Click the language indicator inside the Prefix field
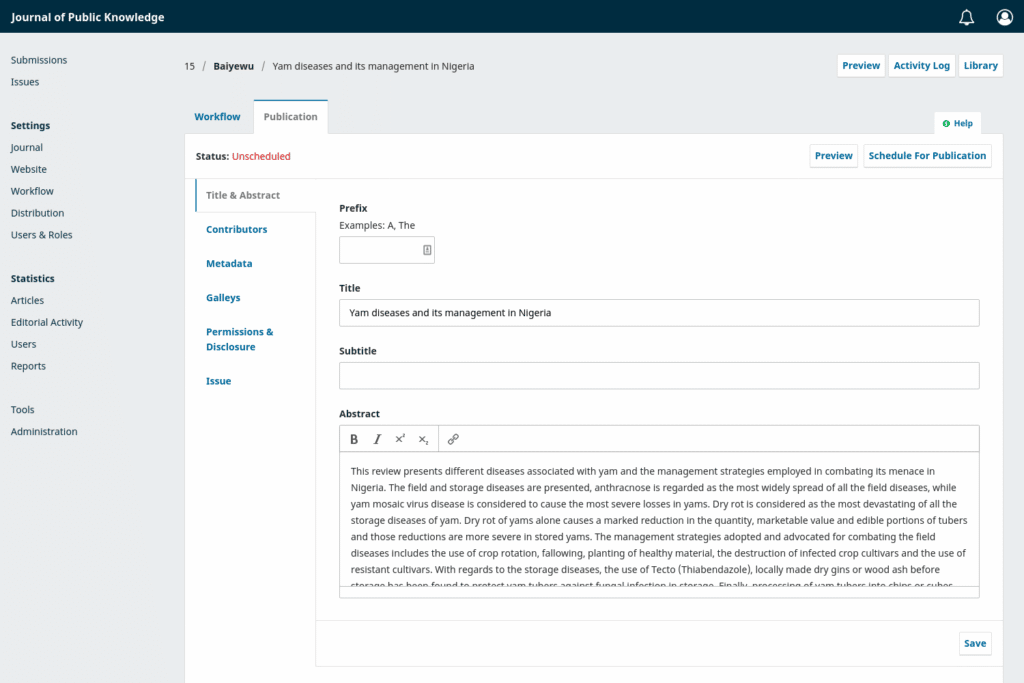This screenshot has width=1024, height=683. [427, 249]
